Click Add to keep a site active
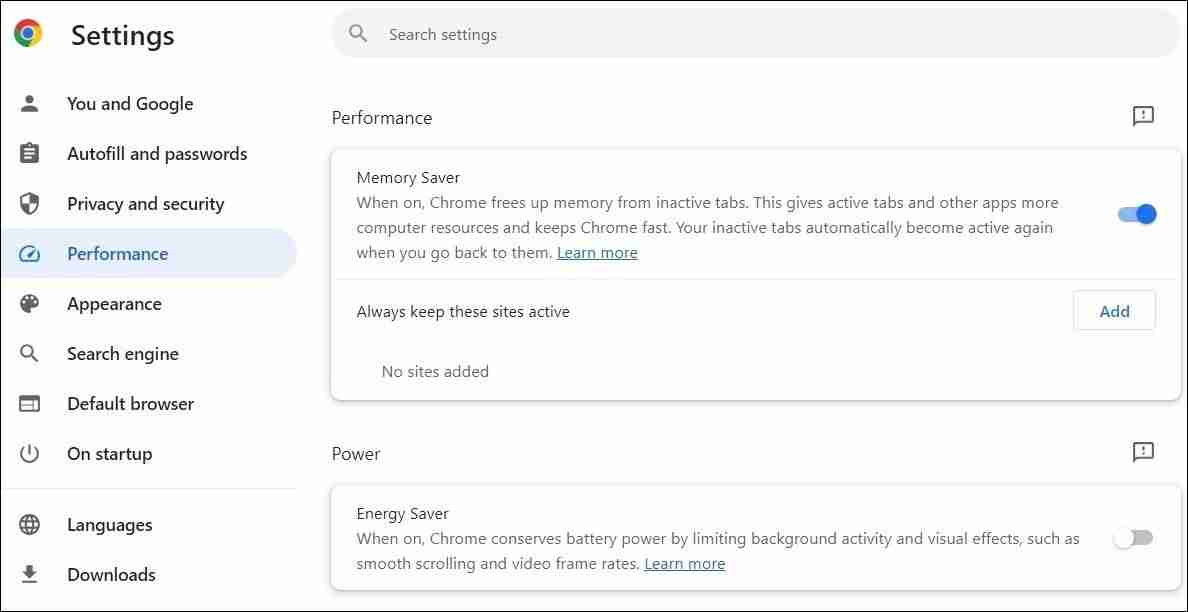The height and width of the screenshot is (612, 1188). [1114, 310]
